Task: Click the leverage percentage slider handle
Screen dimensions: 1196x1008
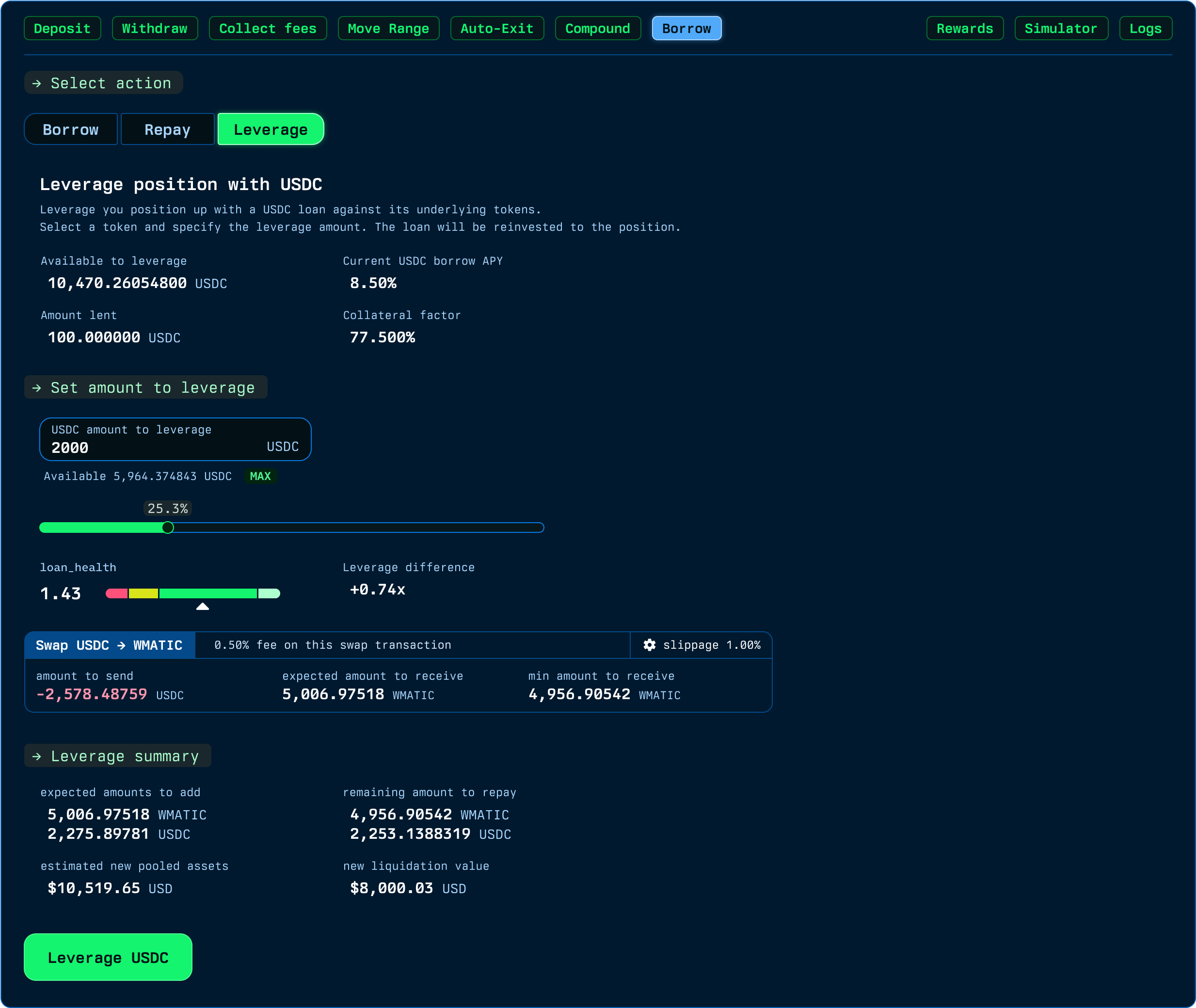Action: click(x=167, y=528)
